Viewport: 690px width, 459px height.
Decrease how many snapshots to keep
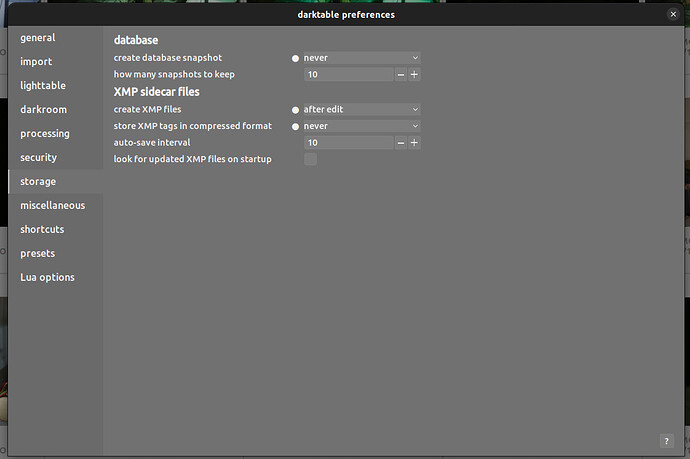(x=401, y=75)
